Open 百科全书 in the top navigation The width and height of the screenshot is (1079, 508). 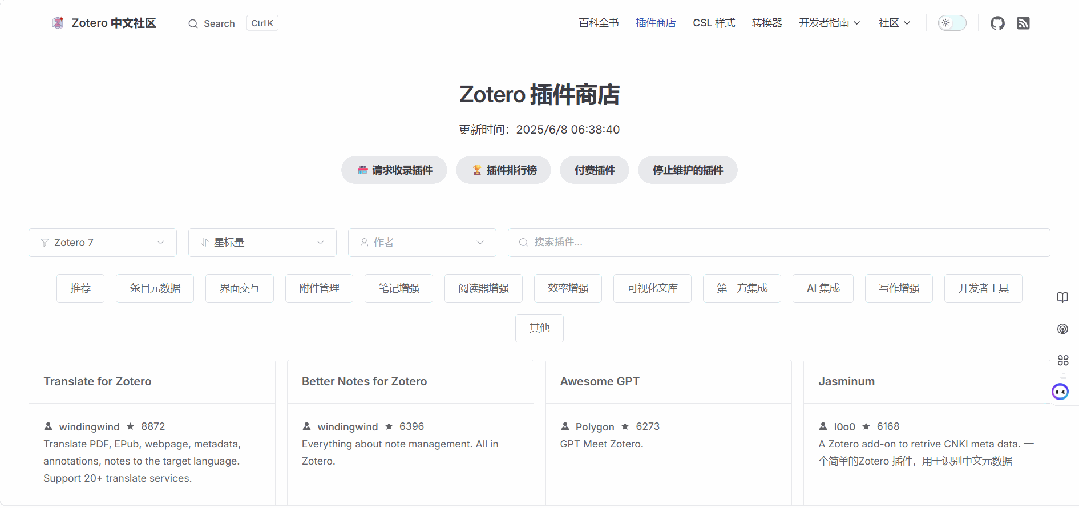pyautogui.click(x=599, y=23)
